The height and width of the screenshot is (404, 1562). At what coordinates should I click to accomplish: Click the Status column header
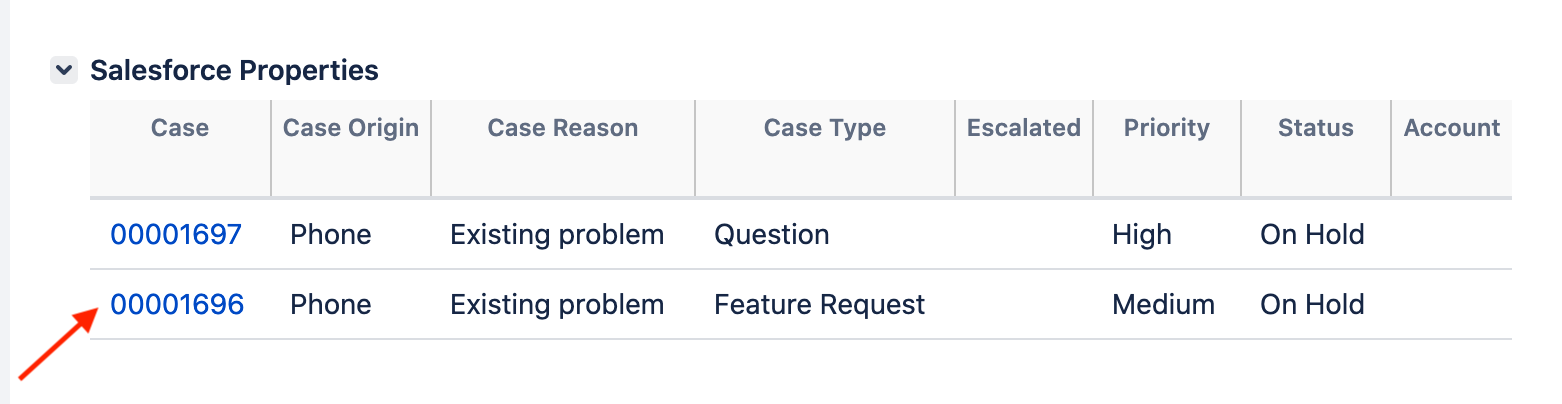(x=1316, y=128)
